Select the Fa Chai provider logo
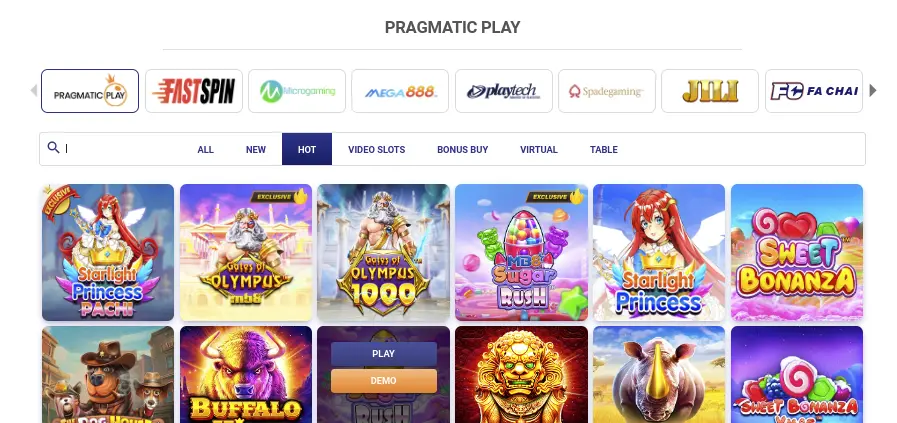This screenshot has width=897, height=423. click(814, 91)
